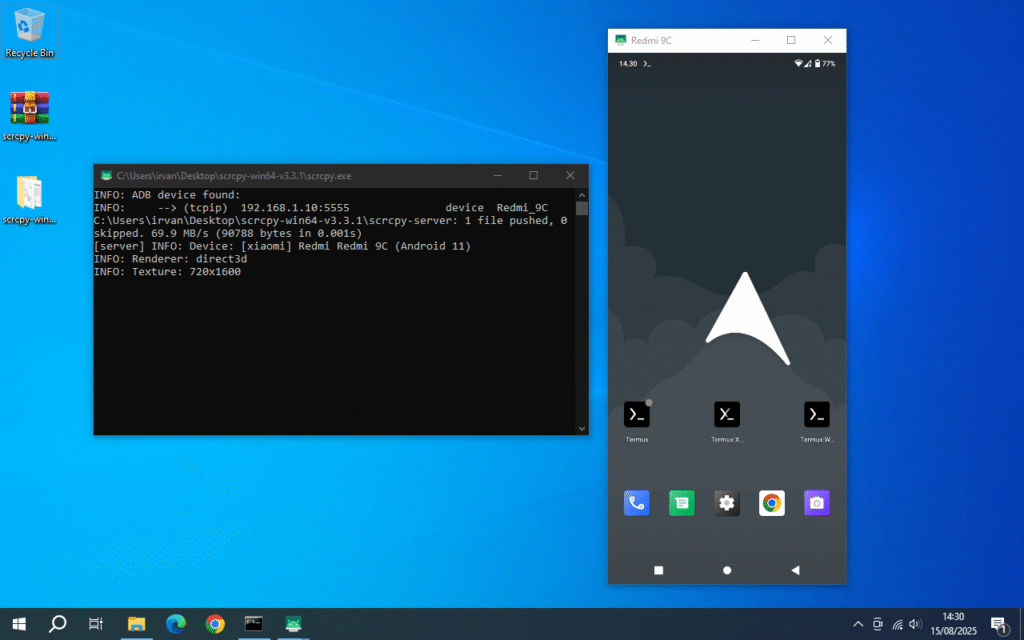Open the network status tray icon

pyautogui.click(x=897, y=625)
